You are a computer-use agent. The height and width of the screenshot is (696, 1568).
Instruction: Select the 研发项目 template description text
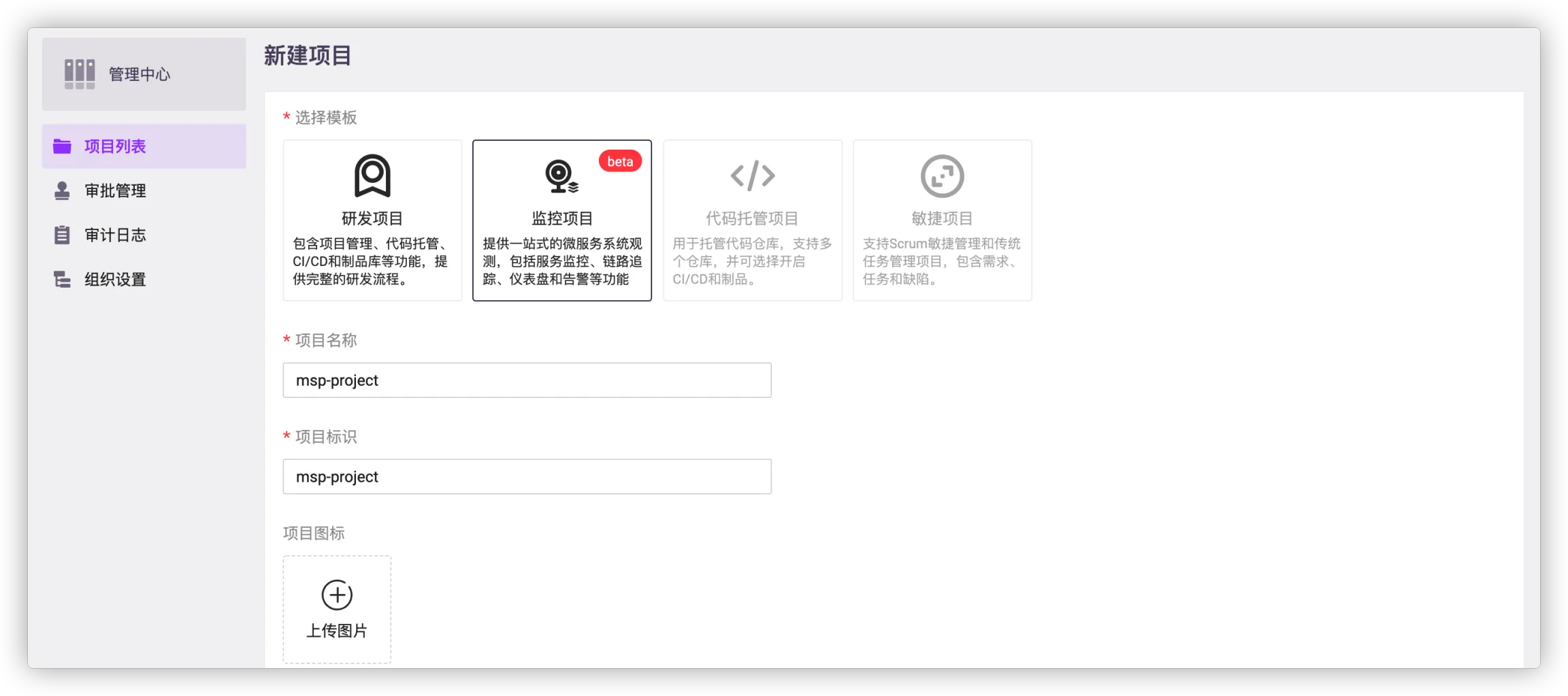point(371,261)
